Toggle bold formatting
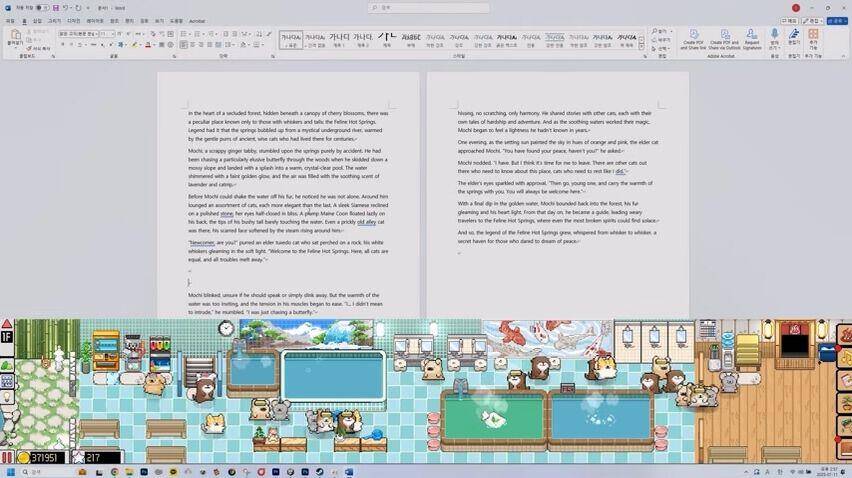Screen dimensions: 852x478 pos(62,45)
